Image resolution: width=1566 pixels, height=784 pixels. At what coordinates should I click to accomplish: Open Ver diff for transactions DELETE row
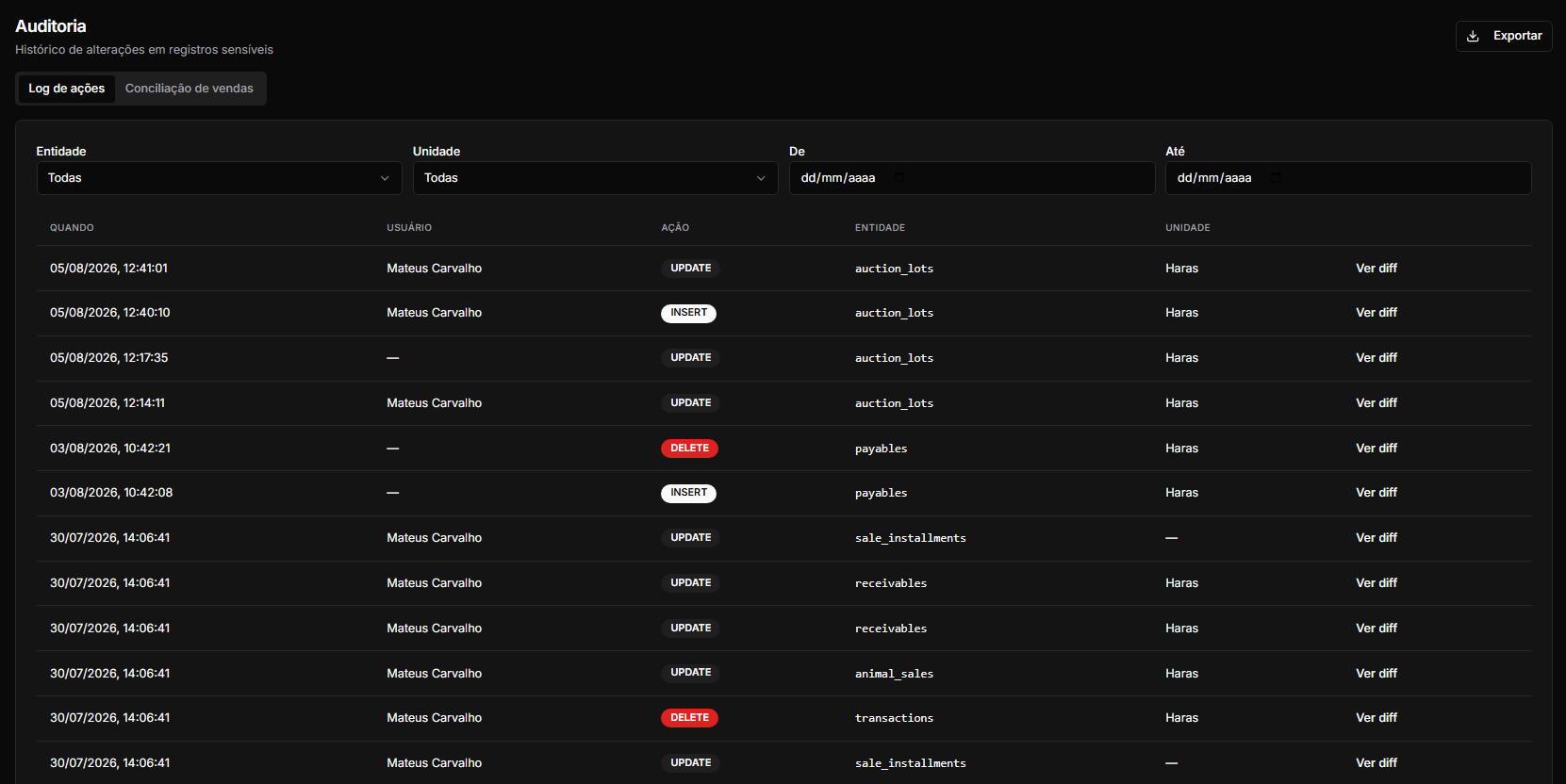tap(1376, 718)
